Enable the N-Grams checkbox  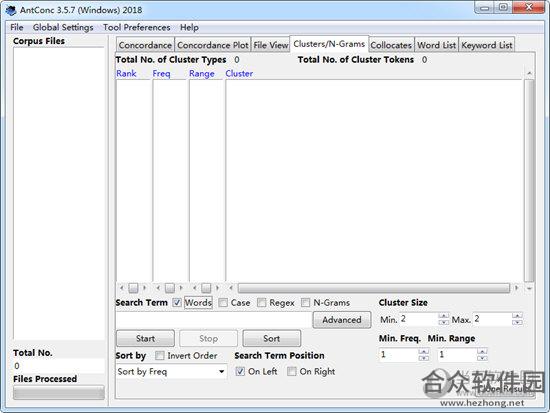306,302
